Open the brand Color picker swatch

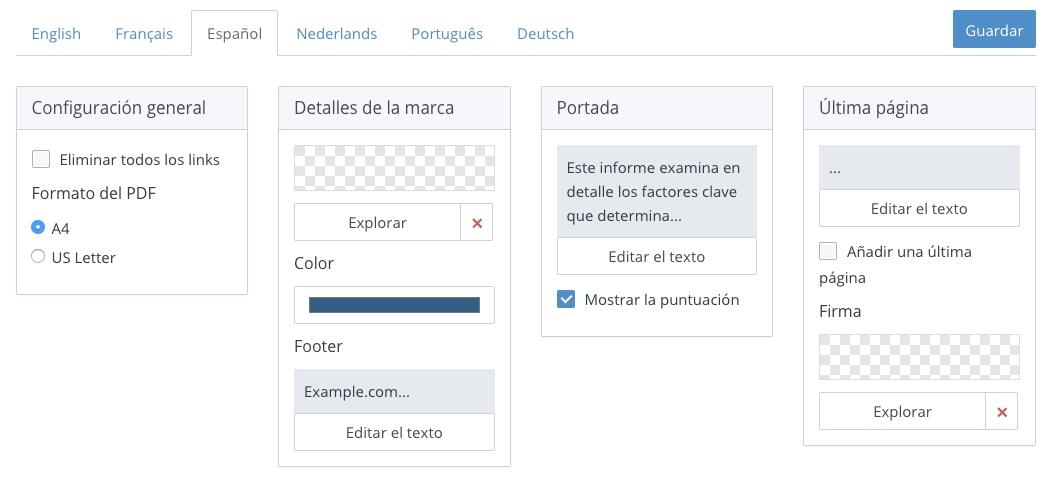pyautogui.click(x=394, y=305)
